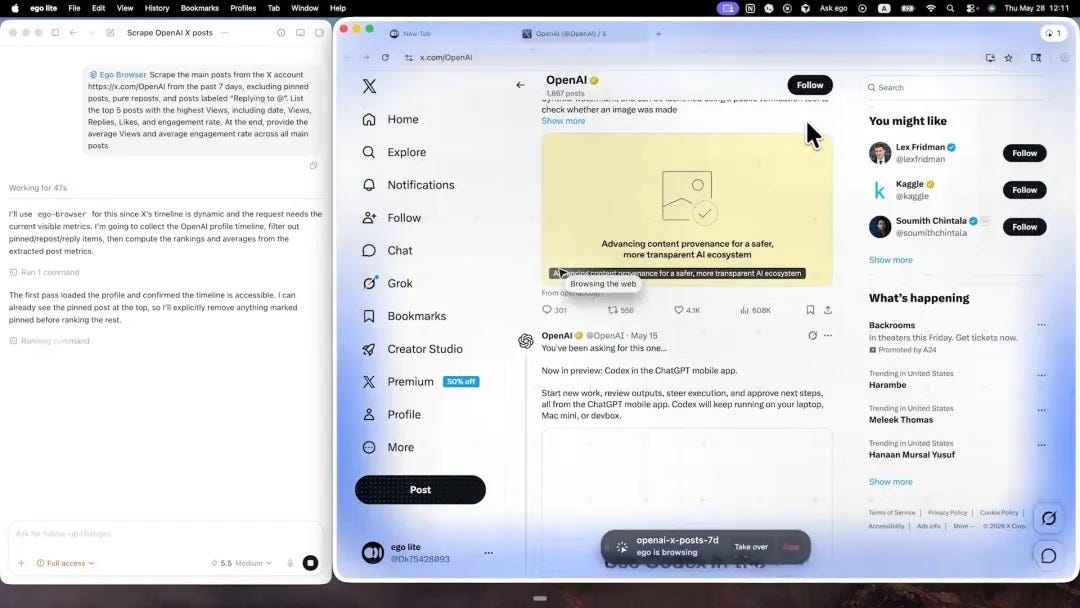Go back with the profile back arrow
The image size is (1080, 608).
520,85
